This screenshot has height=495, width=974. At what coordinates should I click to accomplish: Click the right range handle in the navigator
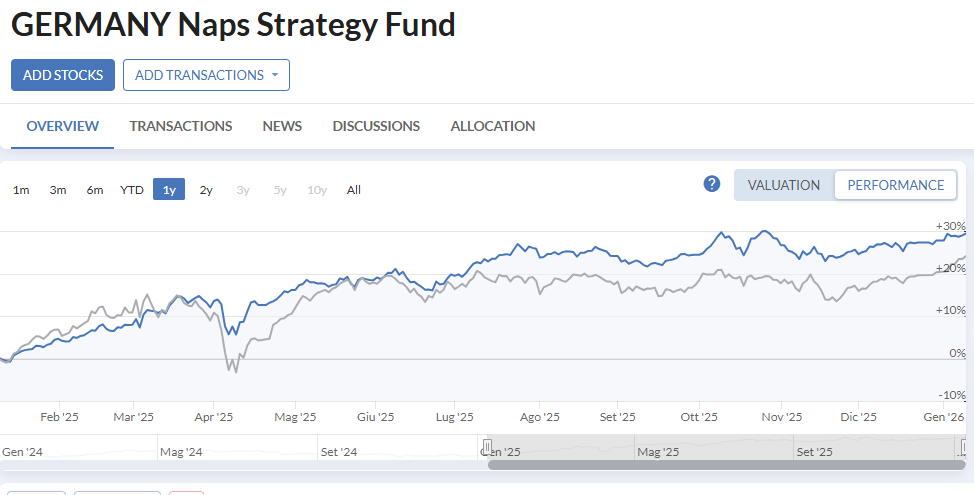963,447
